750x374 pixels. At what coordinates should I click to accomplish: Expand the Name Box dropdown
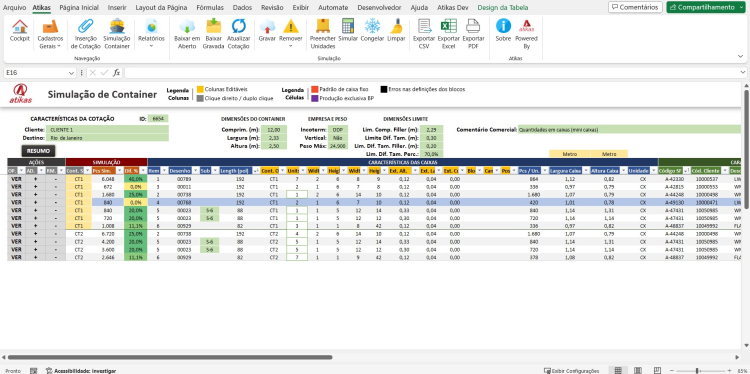click(x=71, y=73)
